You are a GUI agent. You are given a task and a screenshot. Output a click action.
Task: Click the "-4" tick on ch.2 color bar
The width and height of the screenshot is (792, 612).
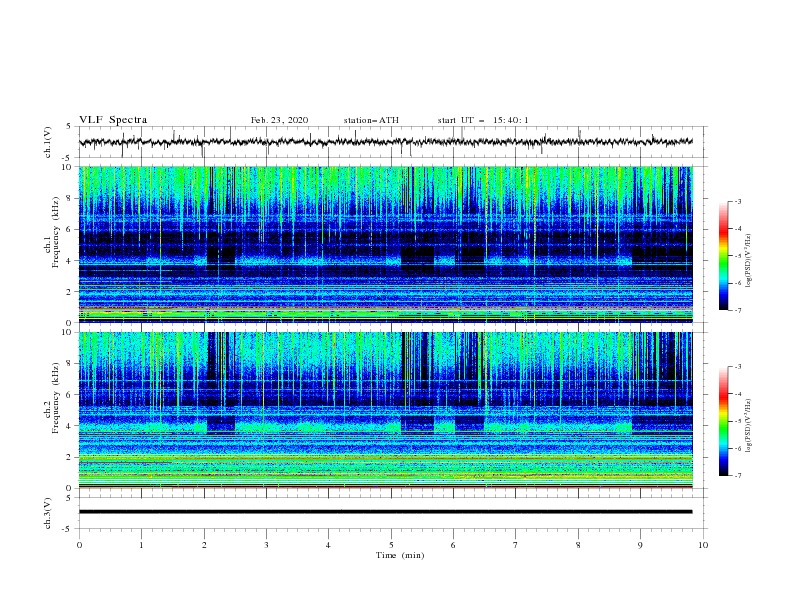[x=737, y=394]
